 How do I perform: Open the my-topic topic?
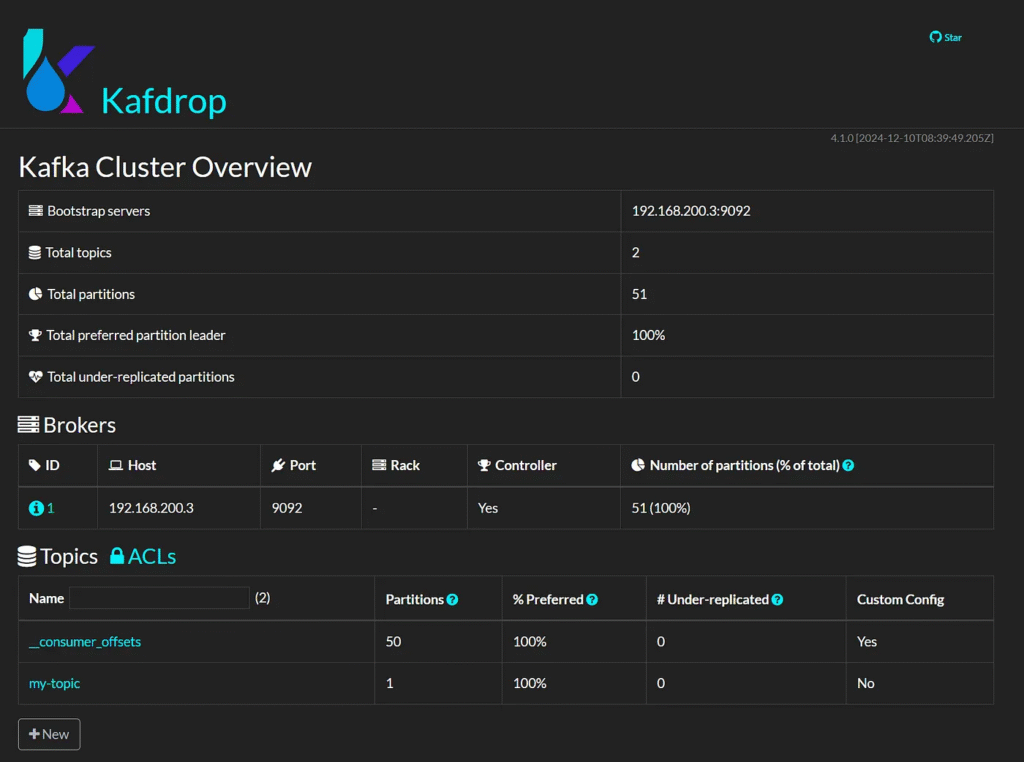[x=55, y=684]
